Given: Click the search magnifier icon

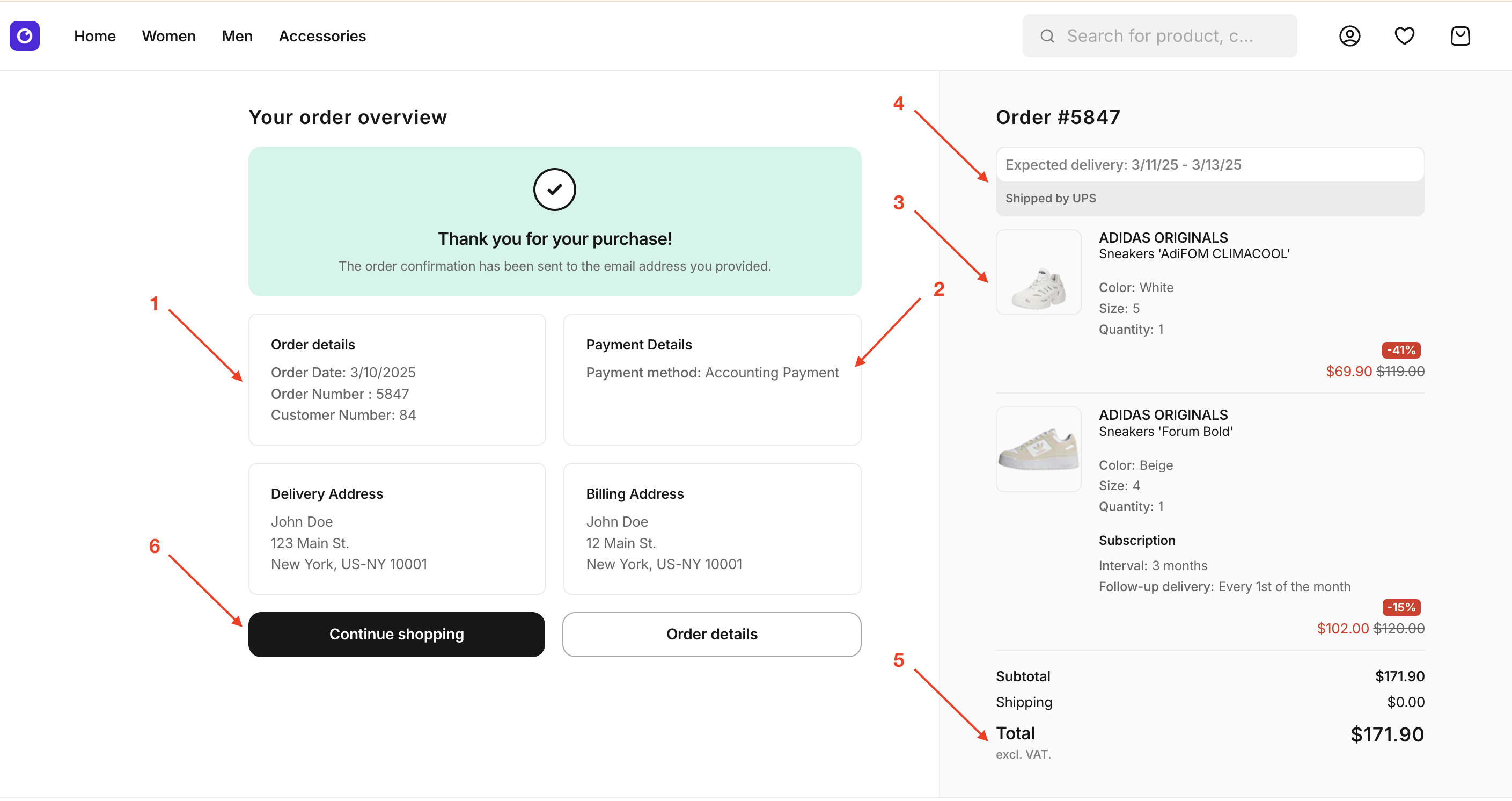Looking at the screenshot, I should (1047, 37).
